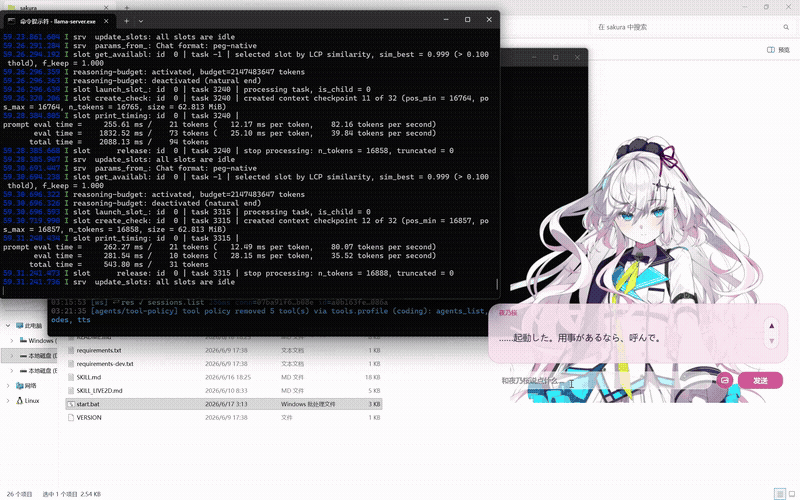Viewport: 800px width, 500px height.
Task: Click the '18 KB' size of SKILL.md
Action: pyautogui.click(x=372, y=377)
